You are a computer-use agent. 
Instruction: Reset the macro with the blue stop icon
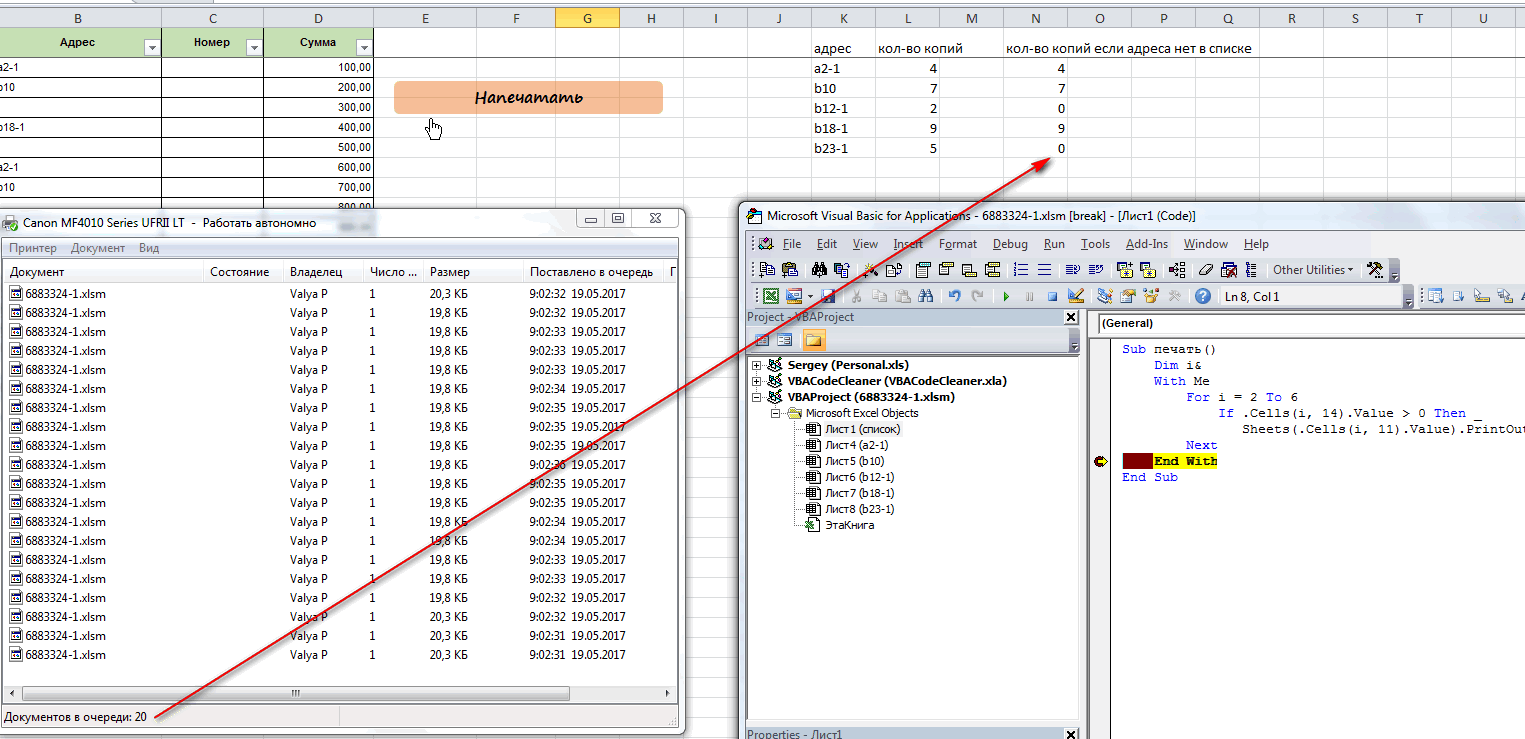(x=1052, y=296)
